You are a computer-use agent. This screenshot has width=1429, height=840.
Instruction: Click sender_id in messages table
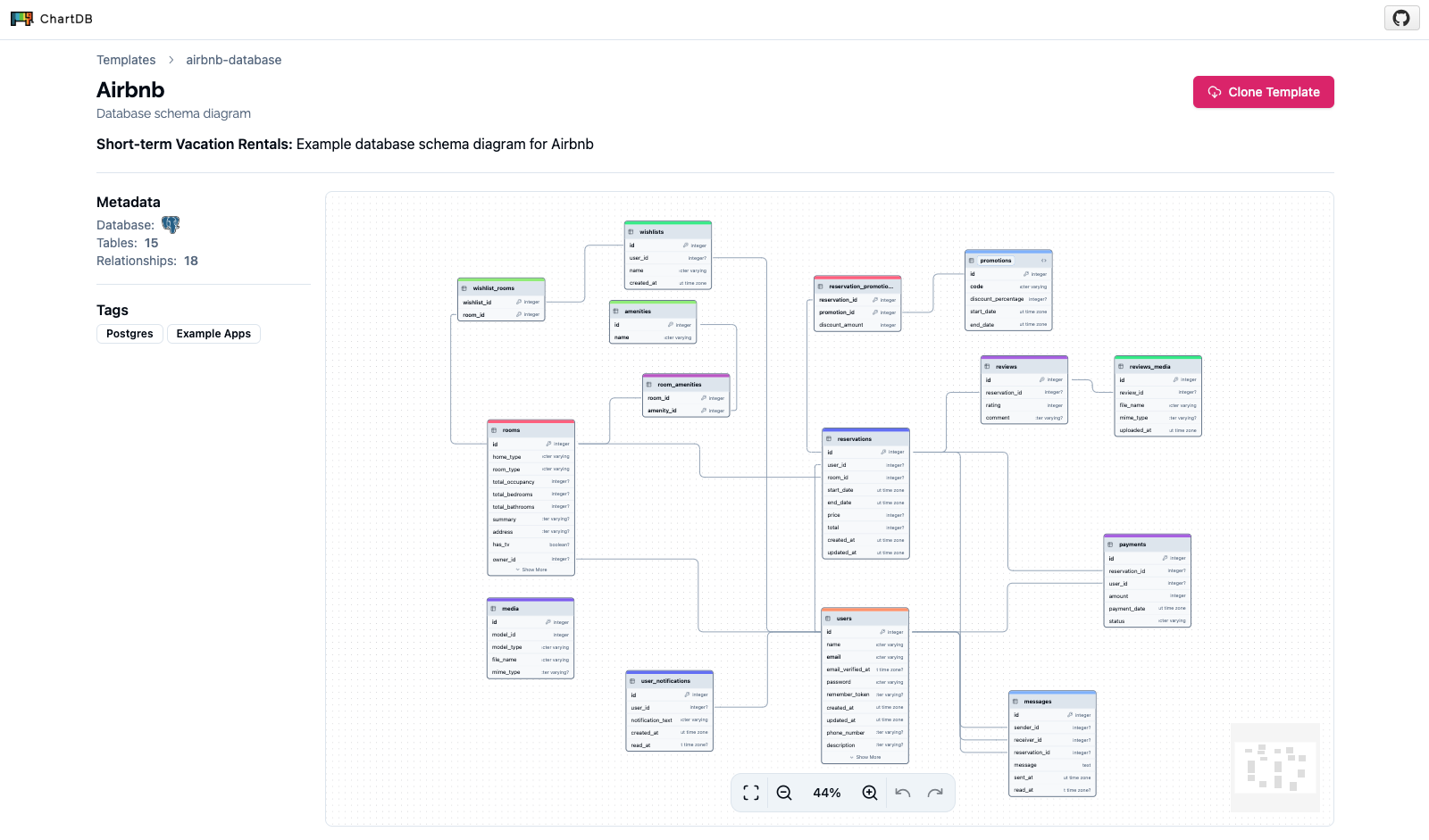coord(1052,728)
